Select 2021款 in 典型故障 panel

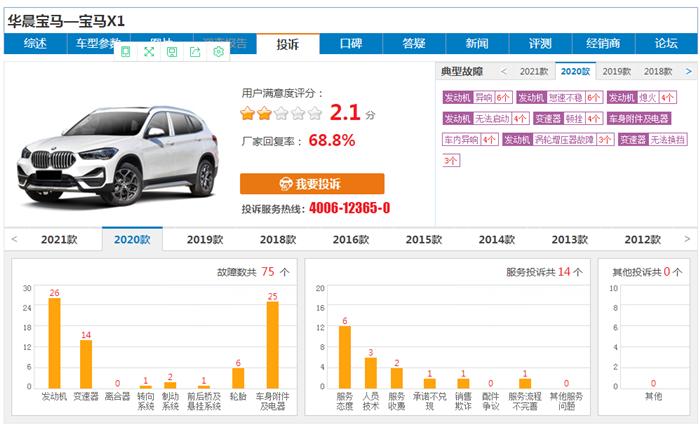click(x=534, y=71)
